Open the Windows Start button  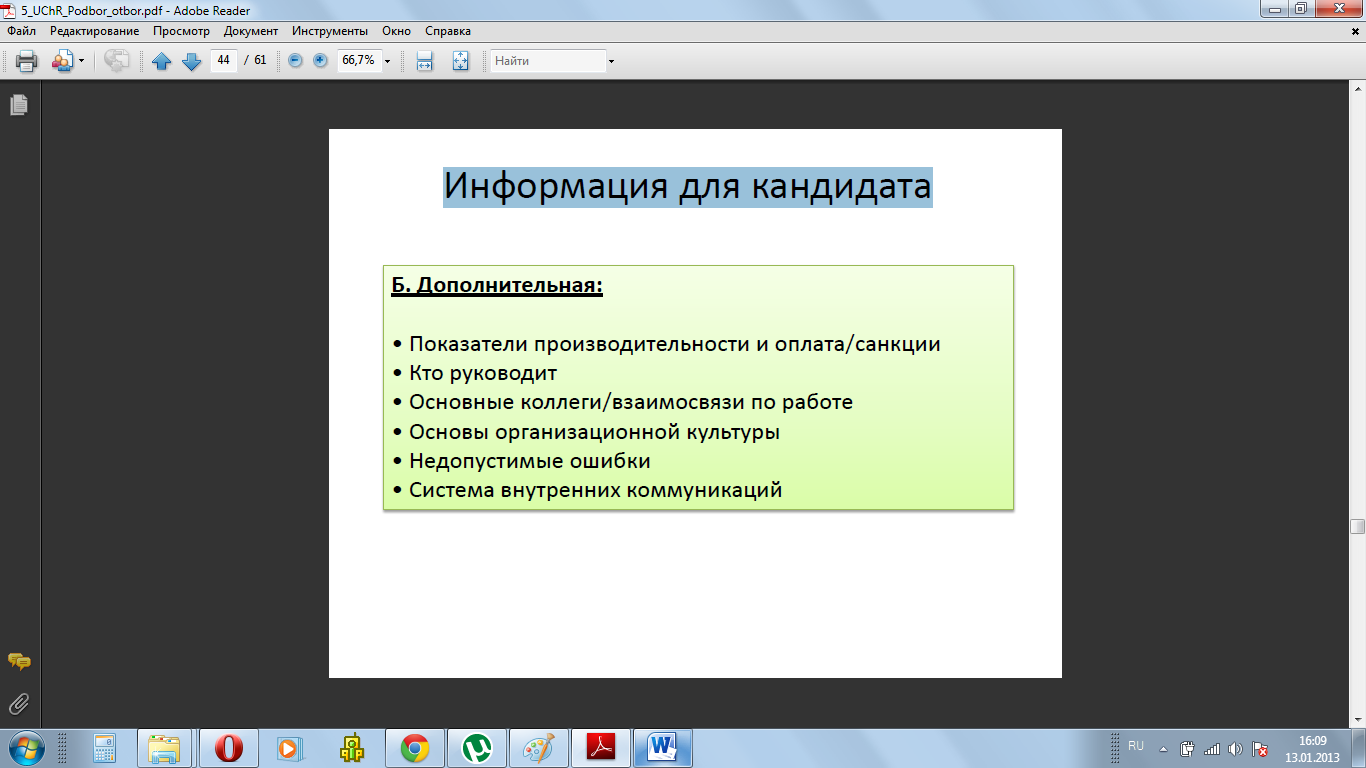tap(25, 747)
